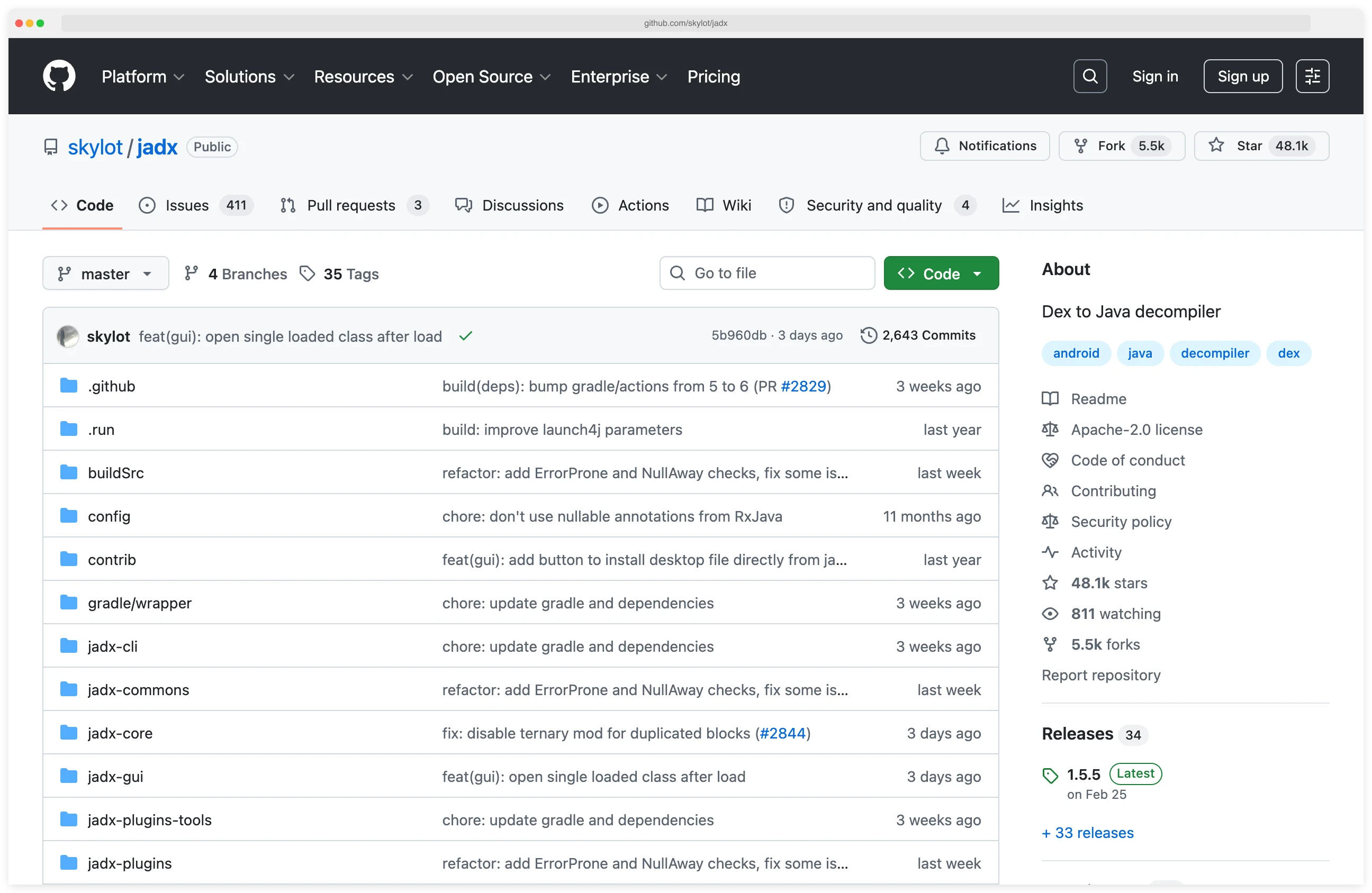Click the Notifications bell icon

click(941, 146)
